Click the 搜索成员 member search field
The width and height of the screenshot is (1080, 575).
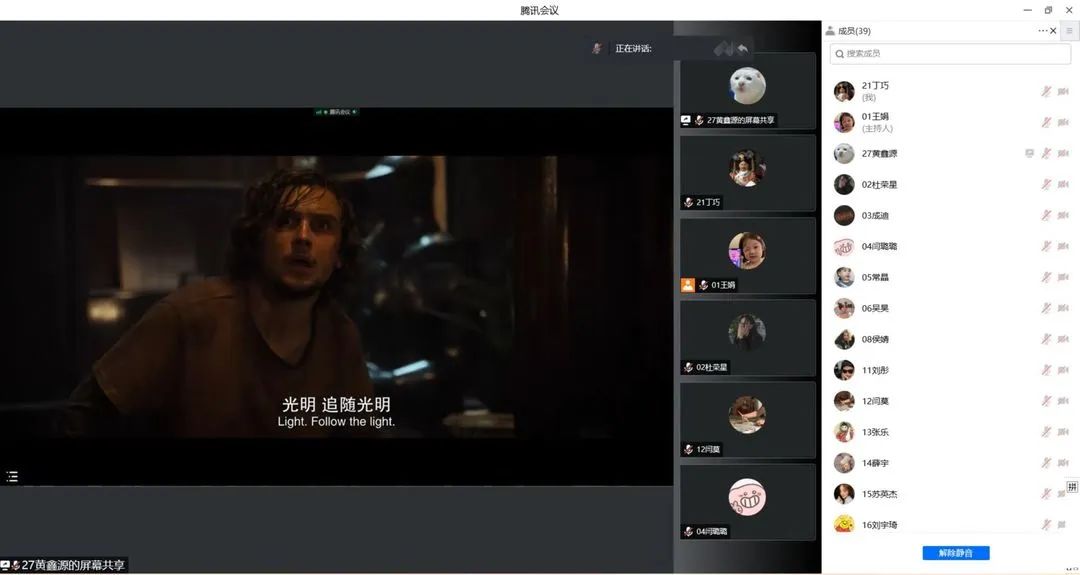coord(950,54)
